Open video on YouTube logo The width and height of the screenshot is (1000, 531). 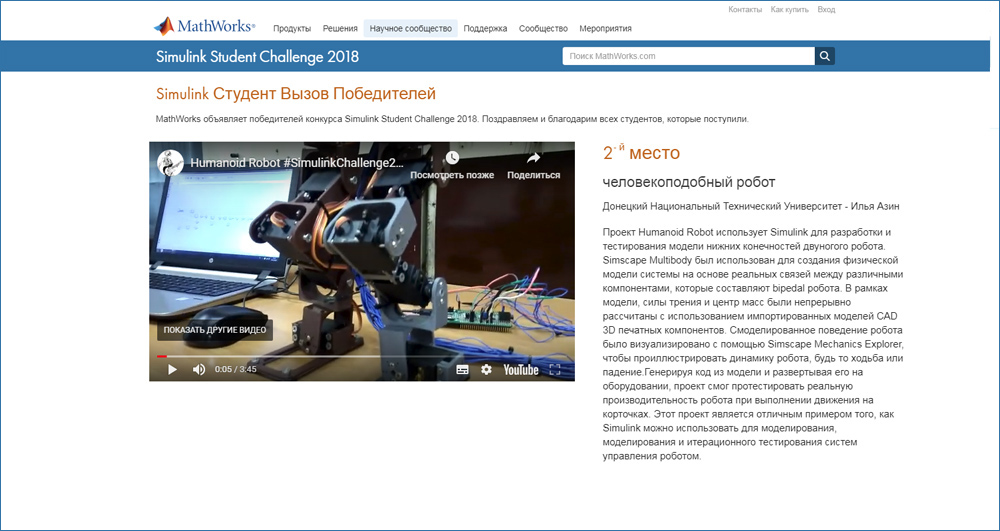tap(521, 370)
